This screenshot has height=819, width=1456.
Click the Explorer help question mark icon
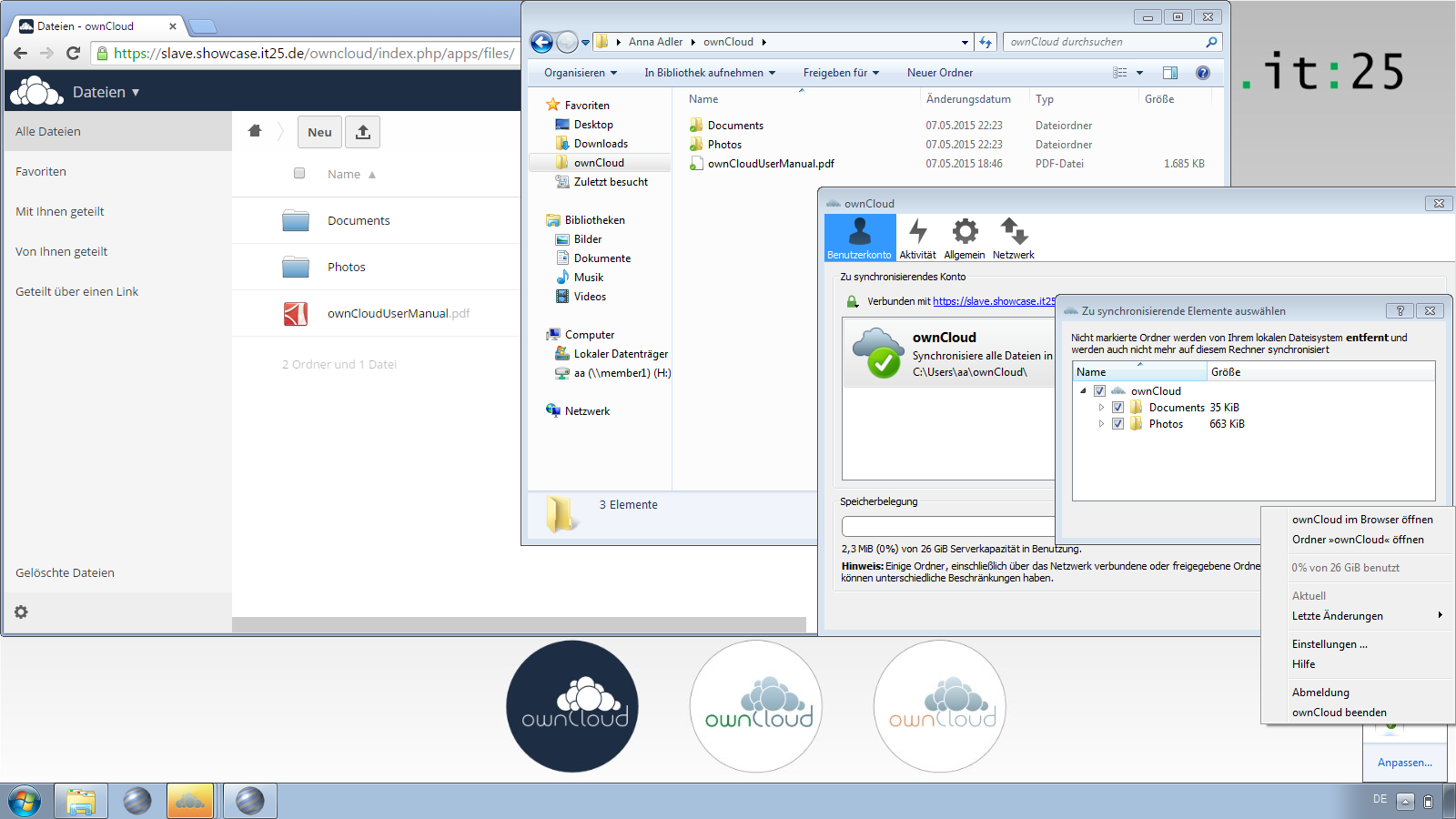[1202, 73]
